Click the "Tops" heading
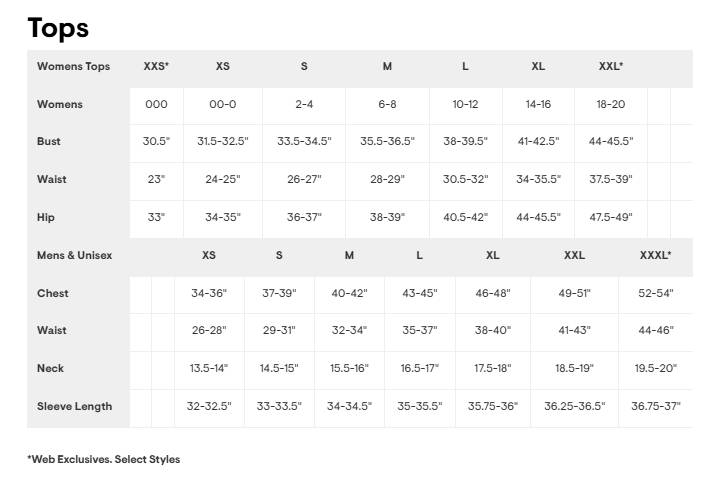The image size is (716, 484). click(x=58, y=27)
